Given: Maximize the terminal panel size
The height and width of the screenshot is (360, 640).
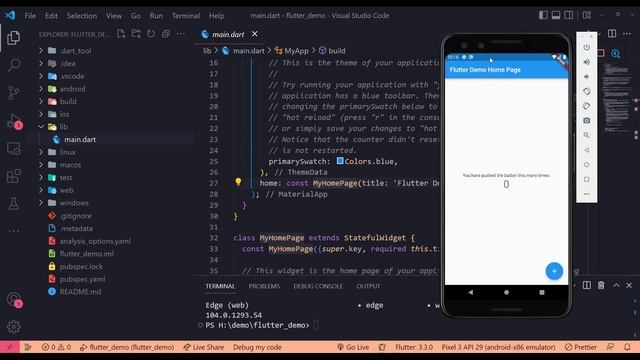Looking at the screenshot, I should point(616,285).
